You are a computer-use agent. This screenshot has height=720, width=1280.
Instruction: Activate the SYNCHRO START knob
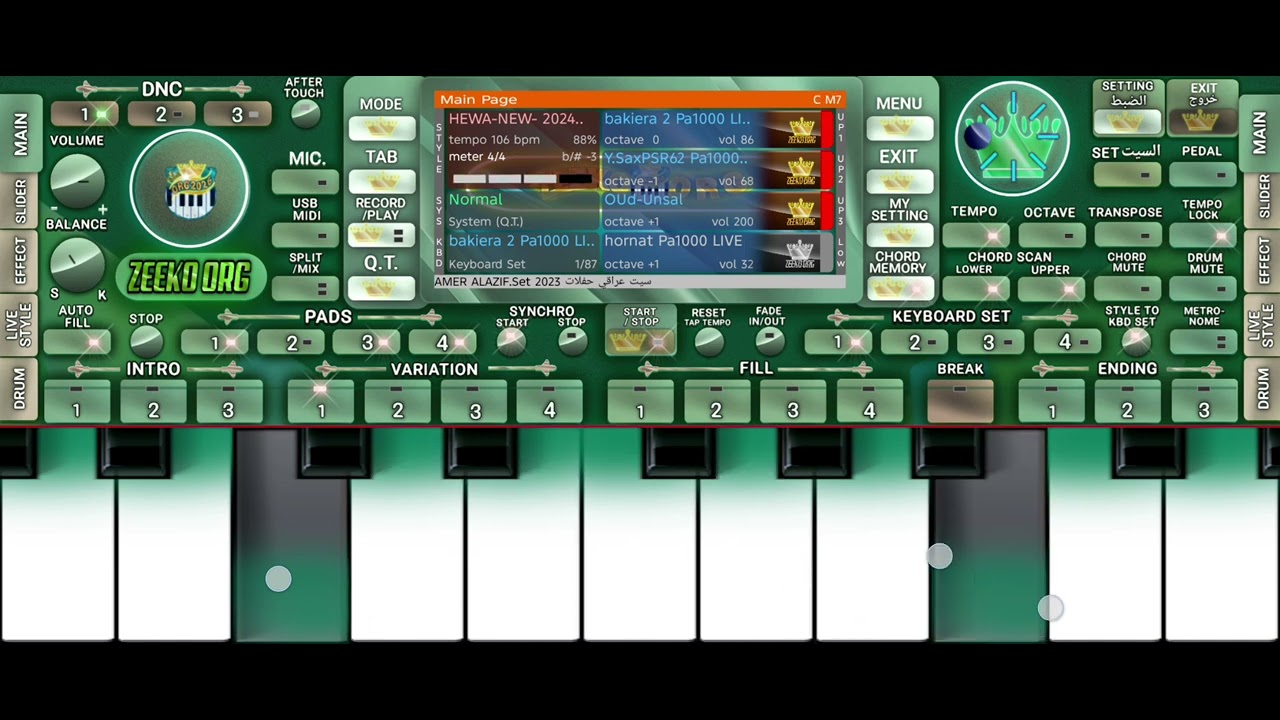(x=511, y=342)
